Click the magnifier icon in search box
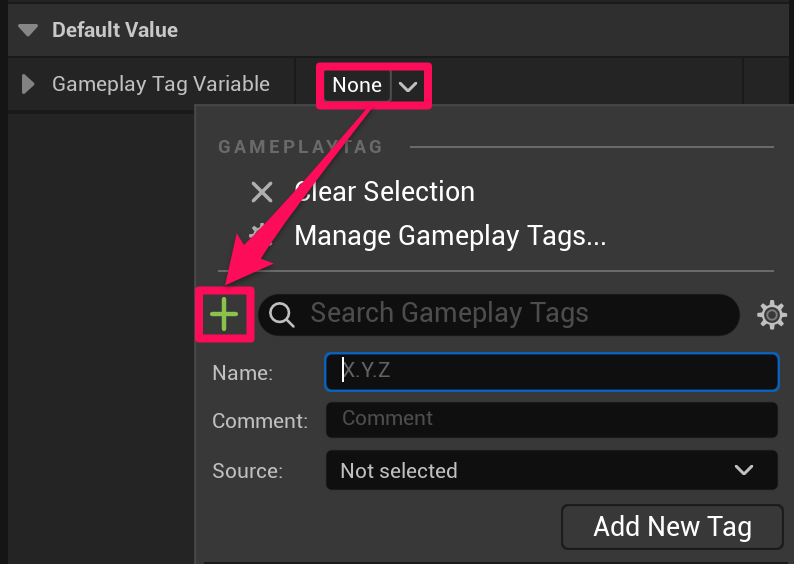This screenshot has width=794, height=564. pos(282,315)
